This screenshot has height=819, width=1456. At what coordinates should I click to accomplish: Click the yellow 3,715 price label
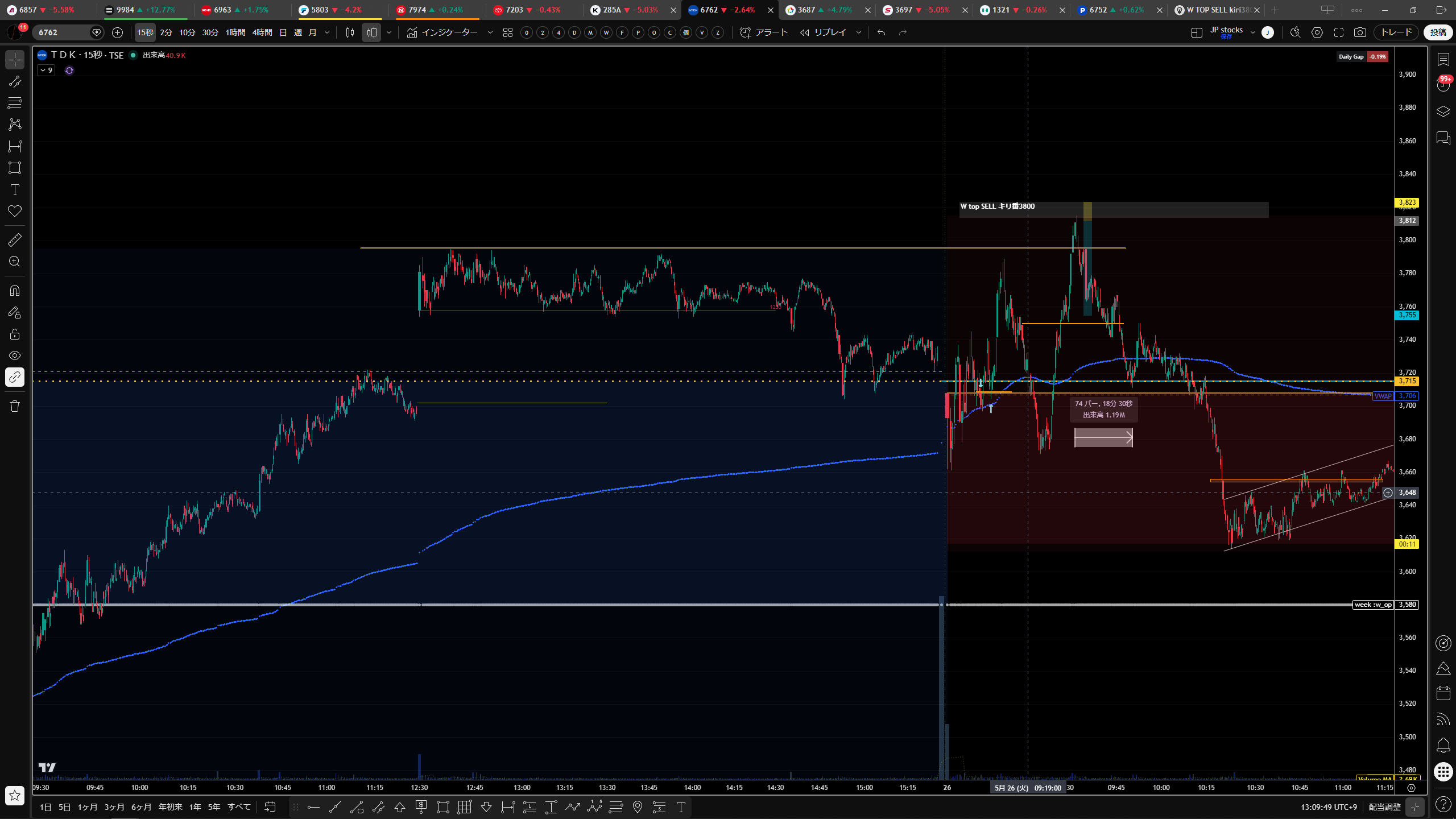coord(1407,381)
